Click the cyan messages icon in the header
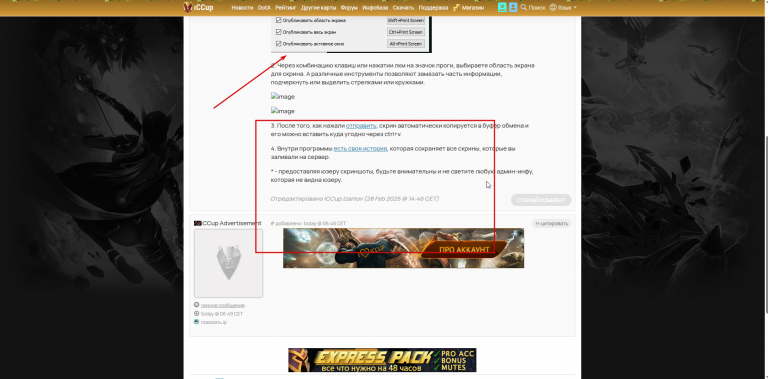 click(x=502, y=7)
